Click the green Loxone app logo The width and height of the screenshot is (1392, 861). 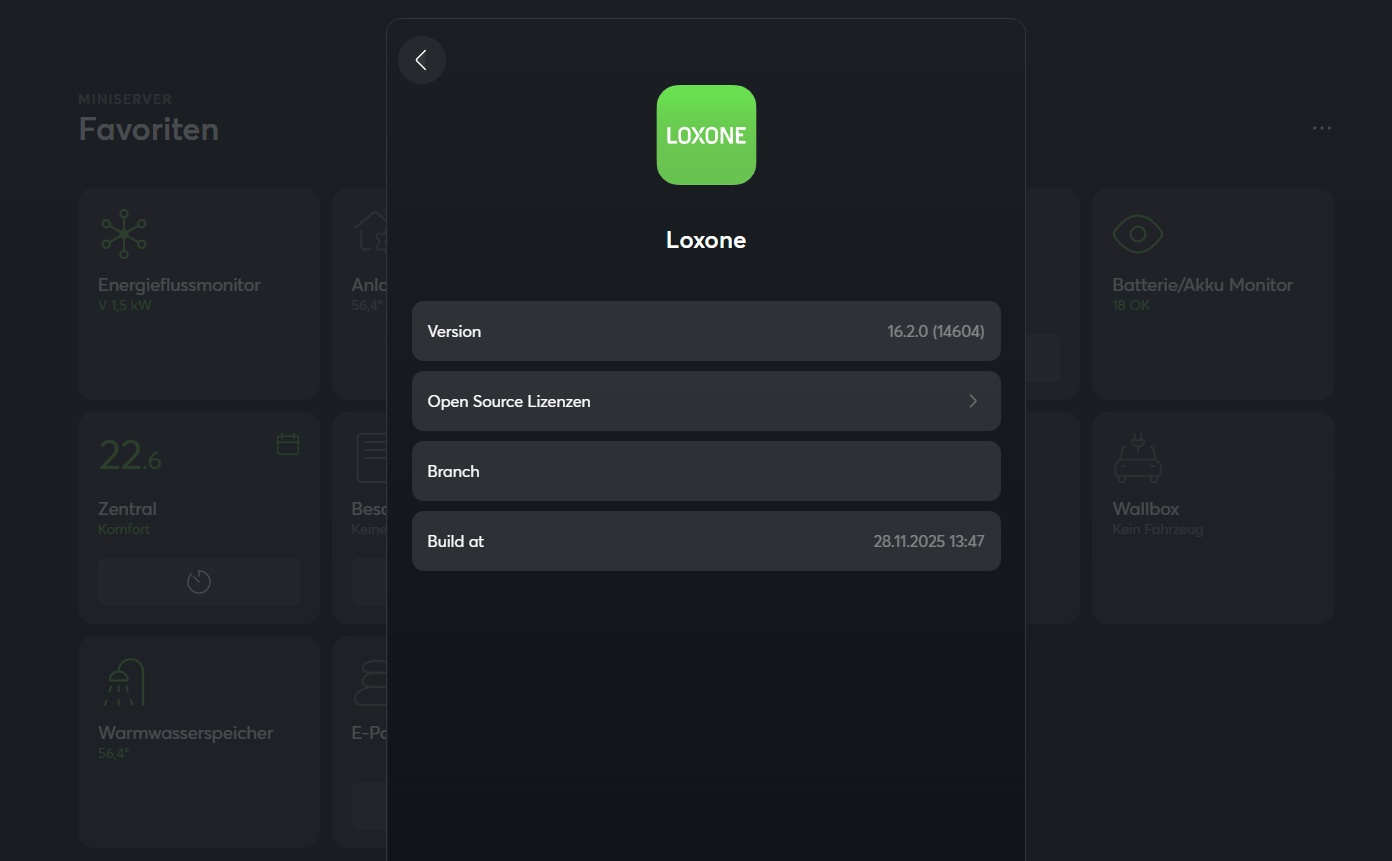tap(706, 135)
